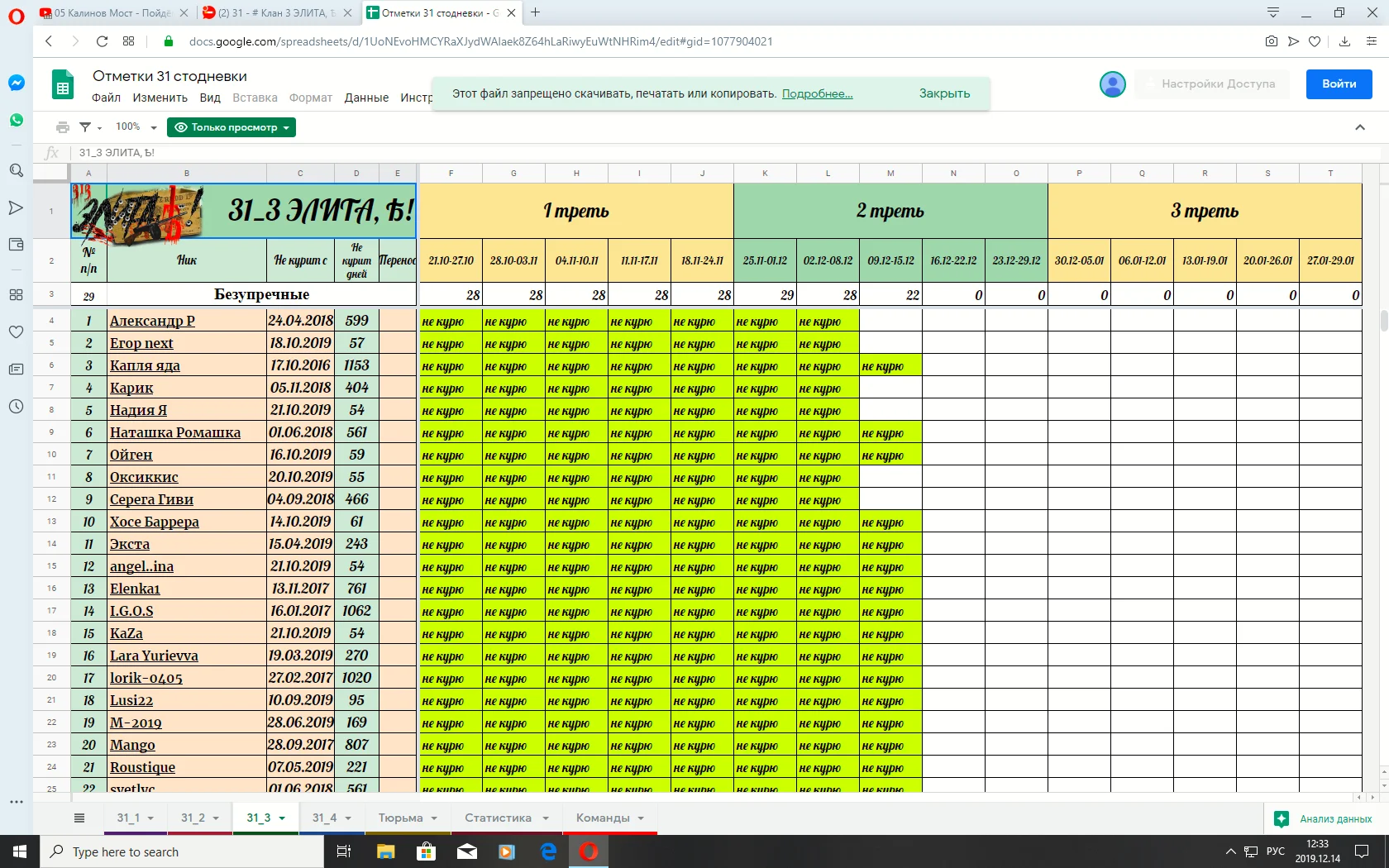Open downloads via the download arrow icon
This screenshot has height=868, width=1389.
pos(1344,41)
